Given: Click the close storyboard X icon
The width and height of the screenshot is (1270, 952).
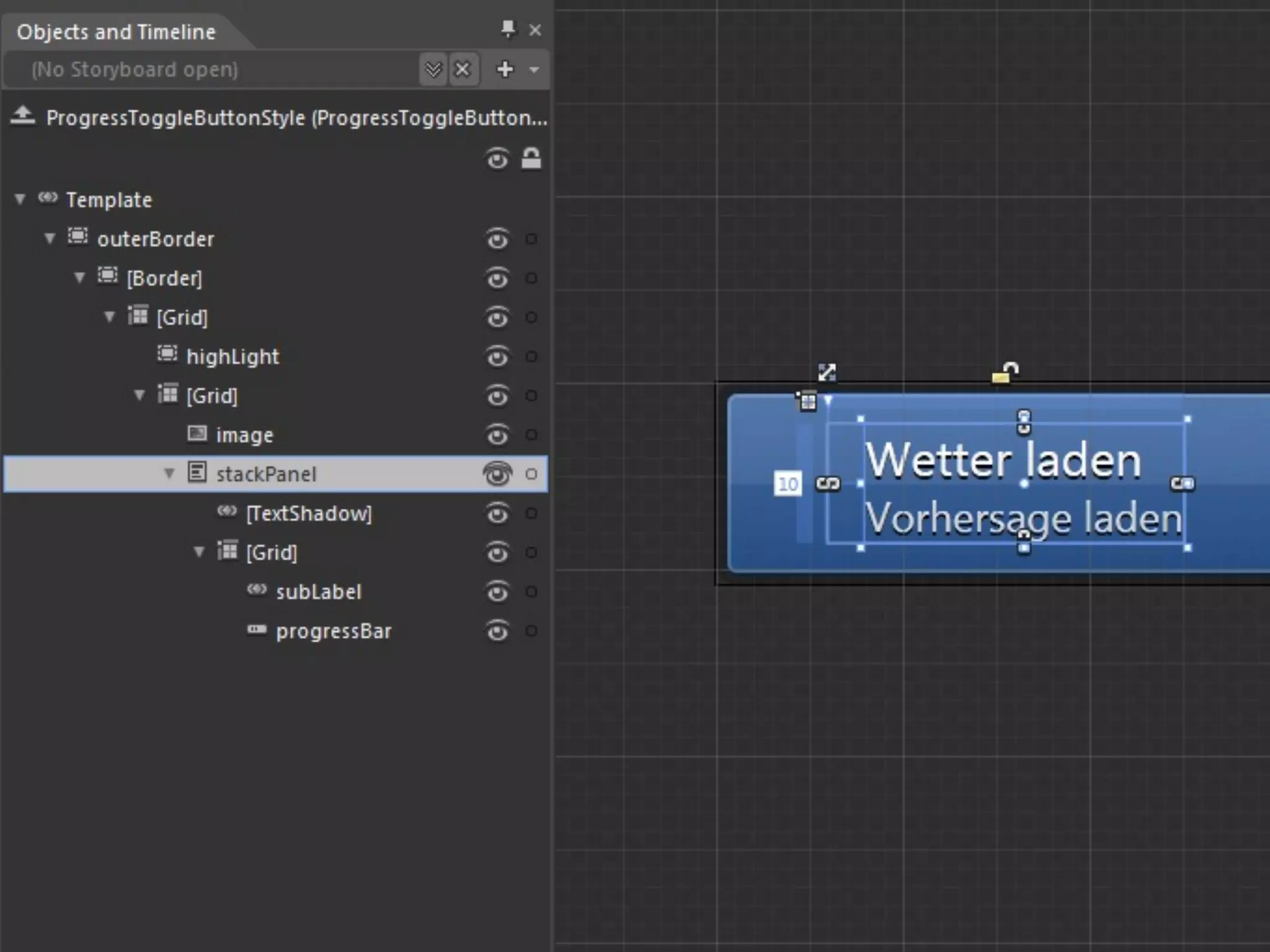Looking at the screenshot, I should 463,69.
